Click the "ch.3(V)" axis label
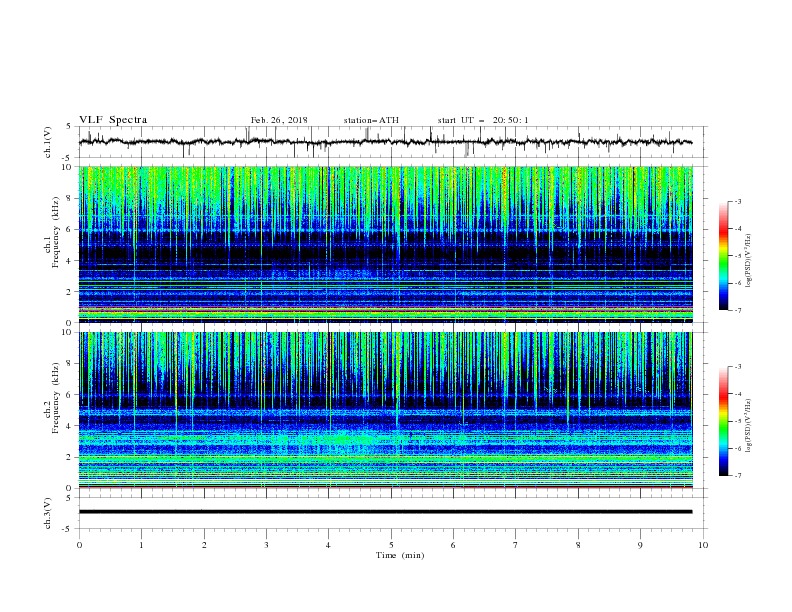The width and height of the screenshot is (792, 612). coord(48,513)
